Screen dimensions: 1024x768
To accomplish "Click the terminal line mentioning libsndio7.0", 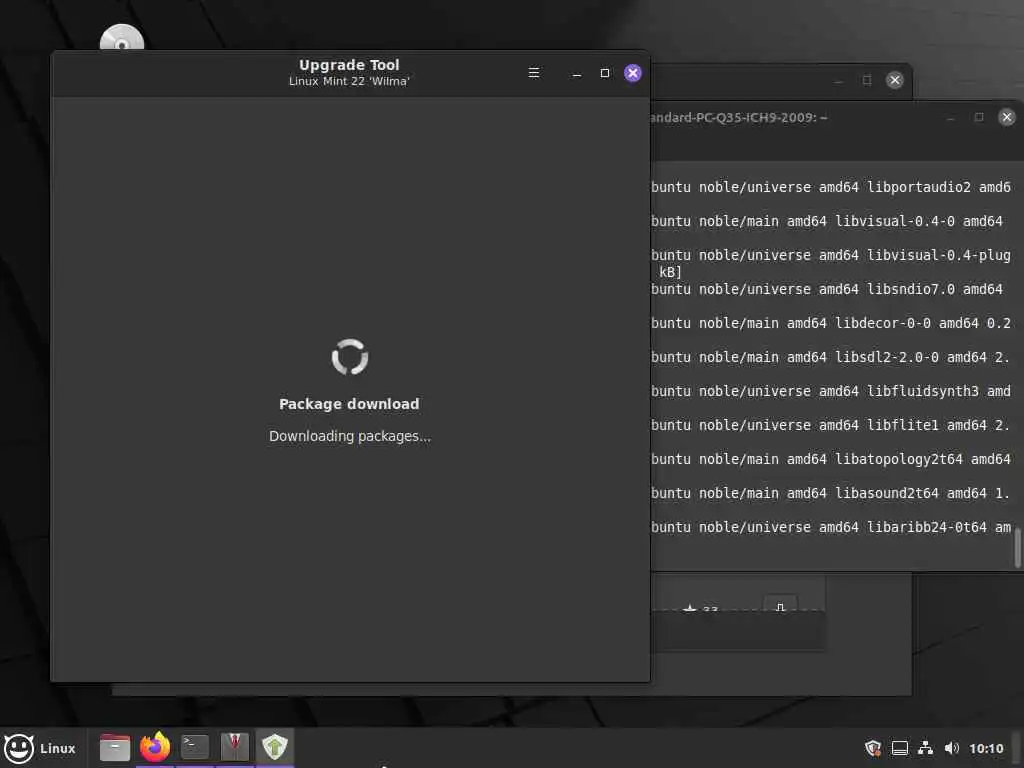I will [x=827, y=289].
